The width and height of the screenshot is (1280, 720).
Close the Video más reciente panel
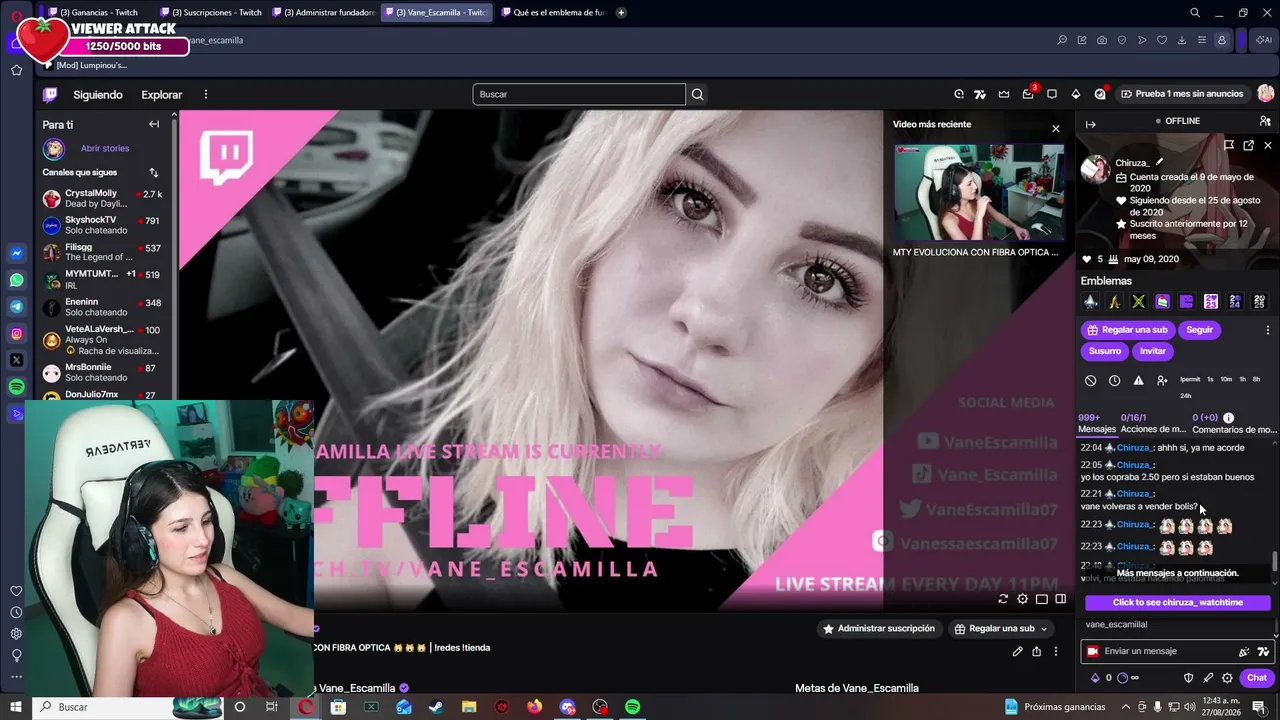[1055, 128]
